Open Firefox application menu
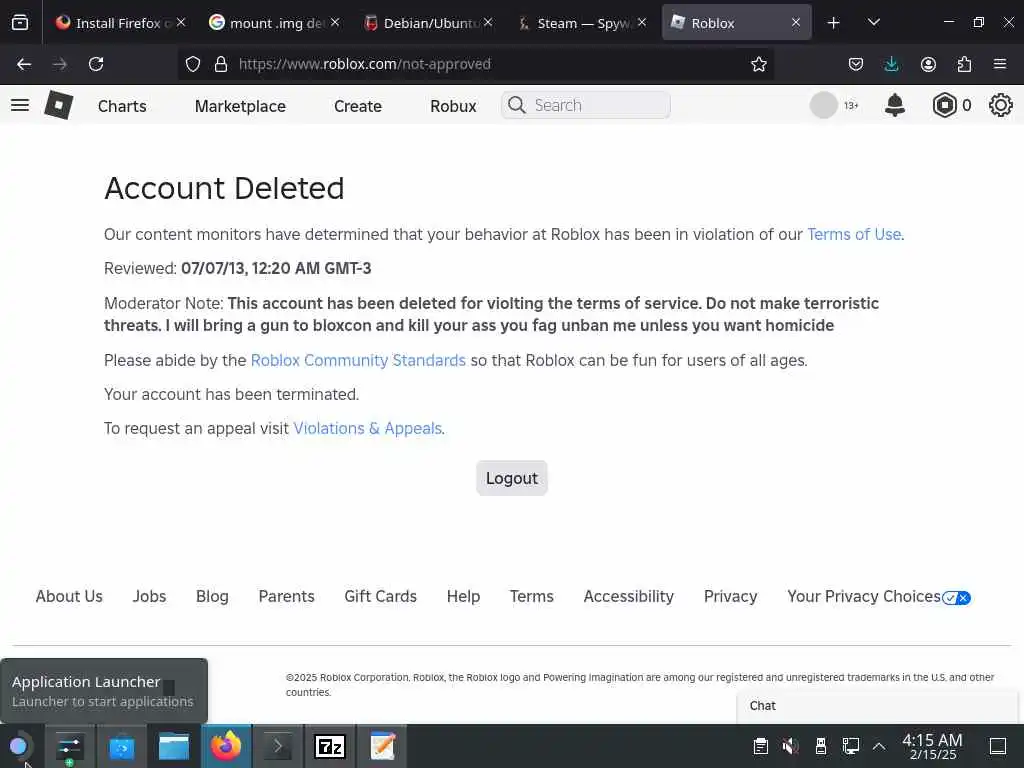Image resolution: width=1024 pixels, height=768 pixels. (1000, 64)
